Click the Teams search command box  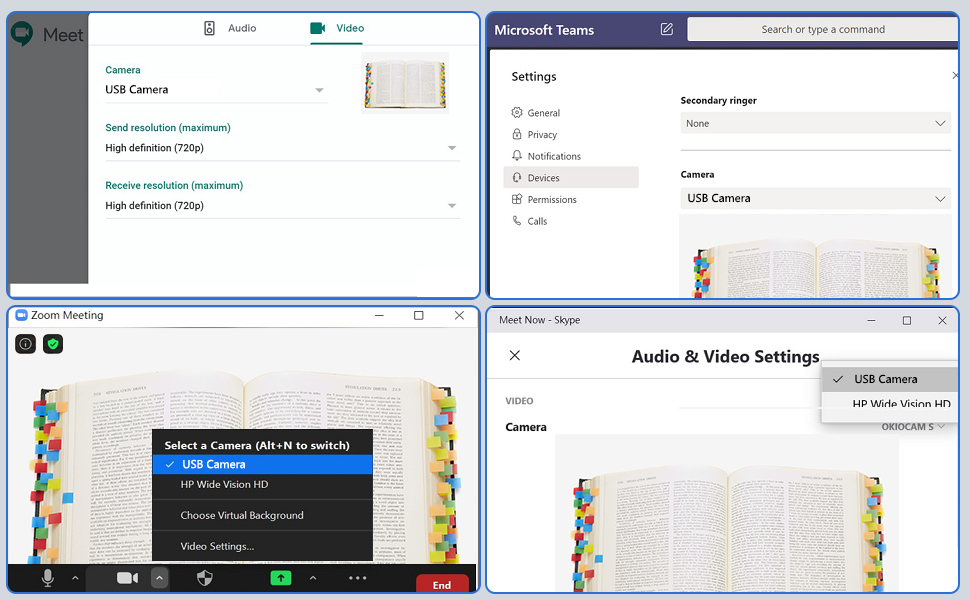point(822,29)
